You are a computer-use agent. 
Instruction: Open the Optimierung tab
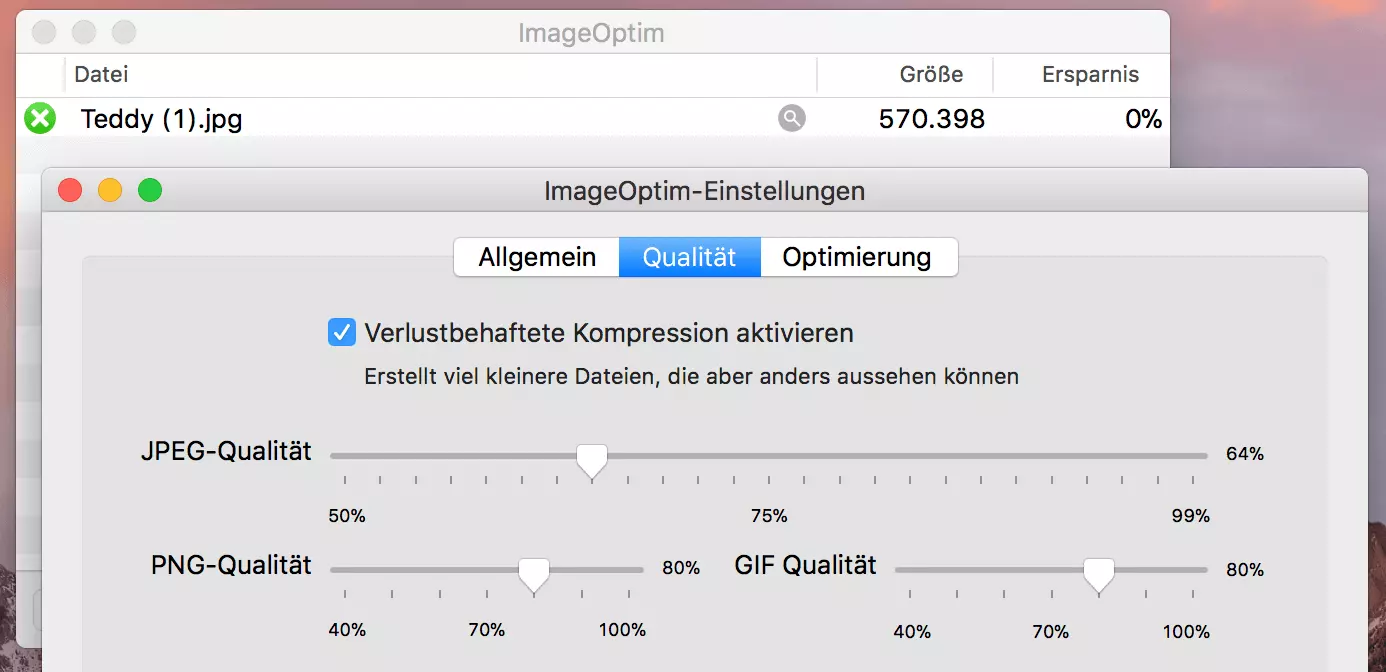[857, 257]
